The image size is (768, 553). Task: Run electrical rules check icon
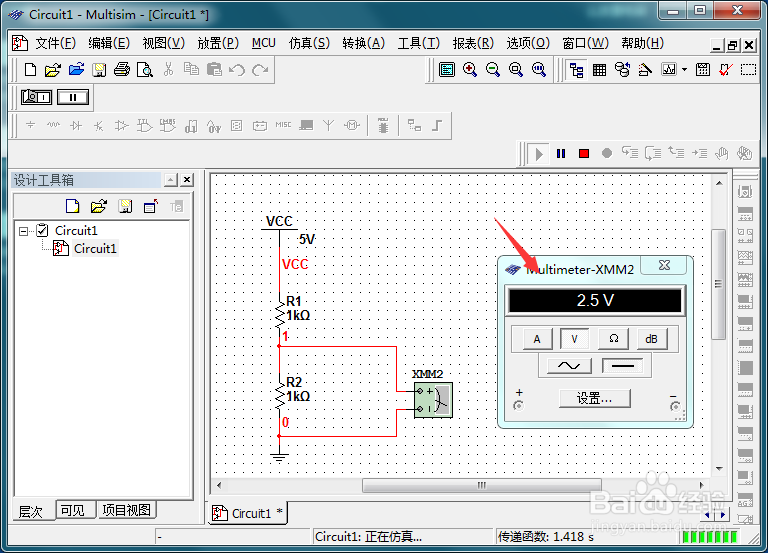725,70
